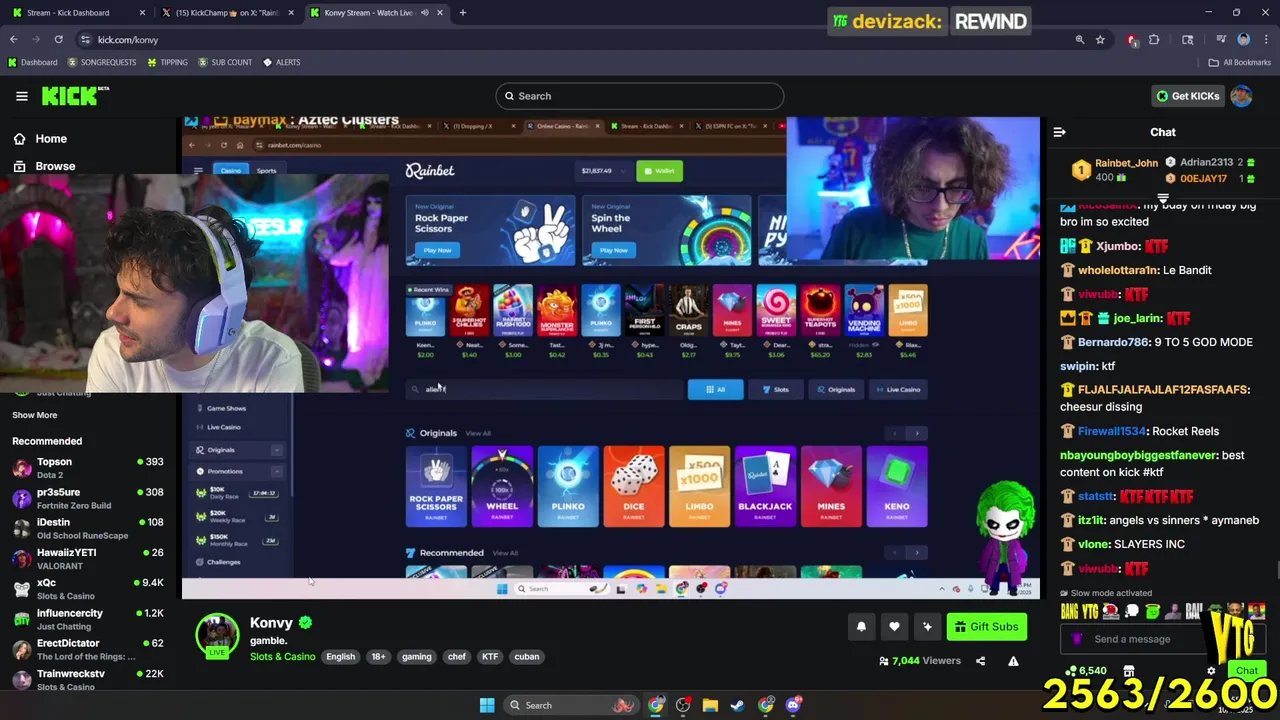The height and width of the screenshot is (720, 1280).
Task: Expand the chat leaderboard drag handle
Action: click(x=1163, y=198)
